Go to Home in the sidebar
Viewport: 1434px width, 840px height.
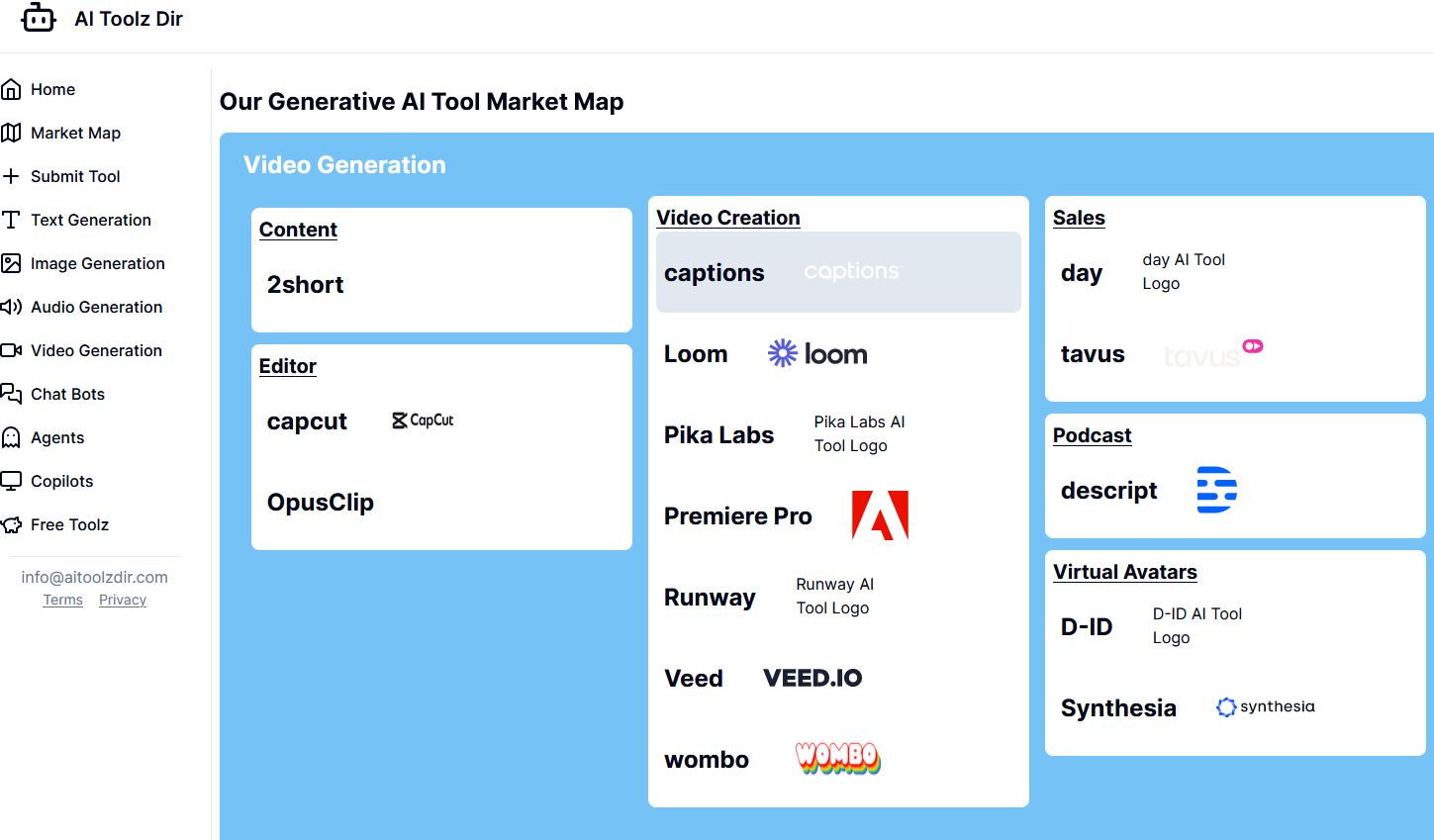(52, 89)
